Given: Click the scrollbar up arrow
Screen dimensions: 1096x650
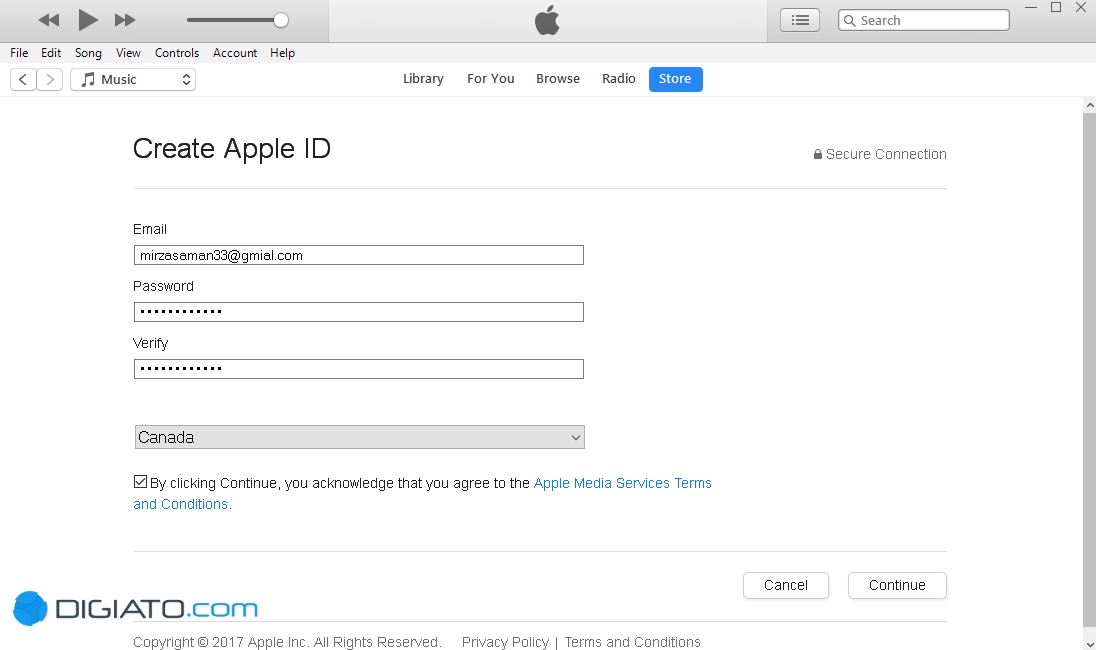Looking at the screenshot, I should pos(1089,106).
